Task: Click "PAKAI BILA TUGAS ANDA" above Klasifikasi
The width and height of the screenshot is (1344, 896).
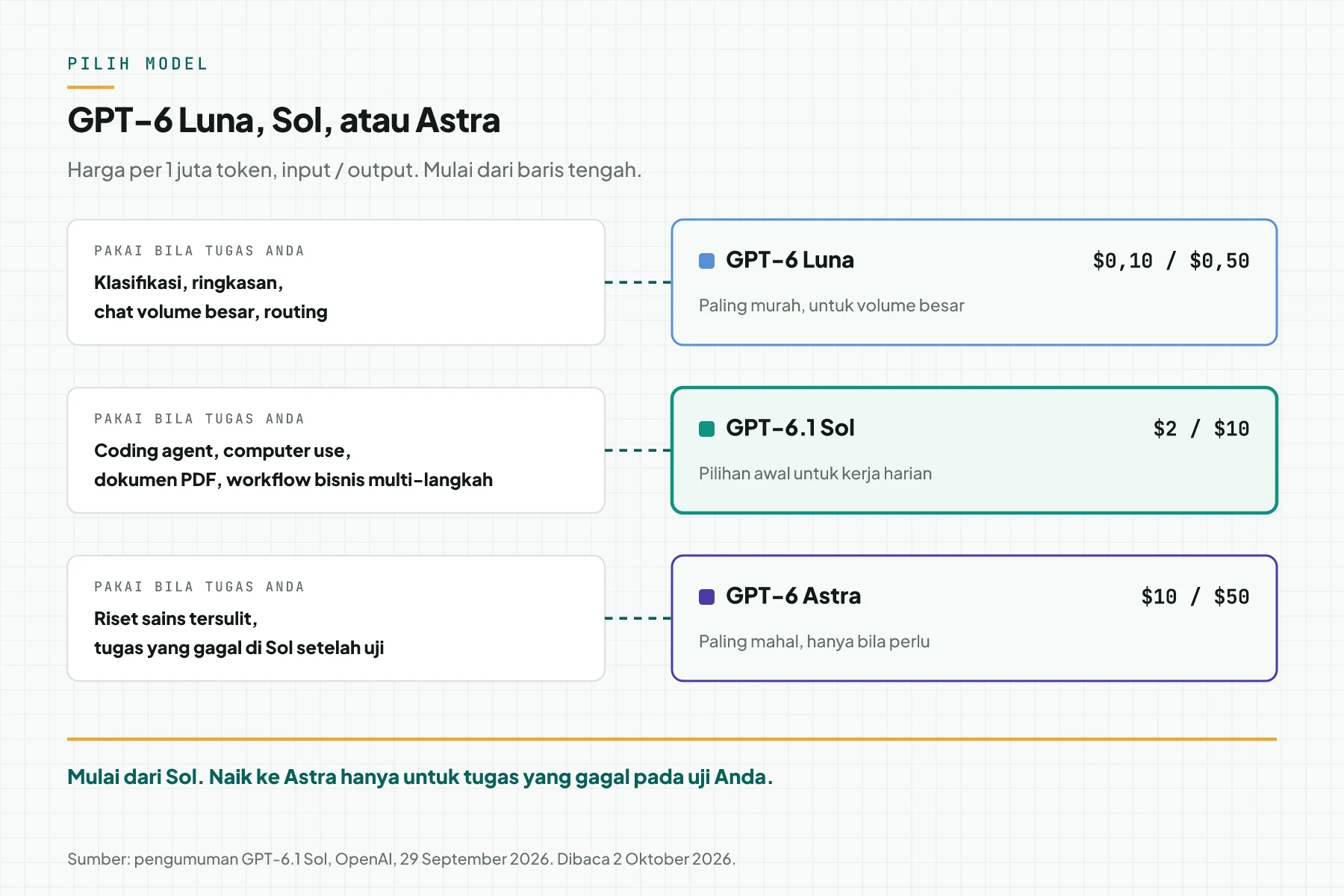Action: click(199, 251)
